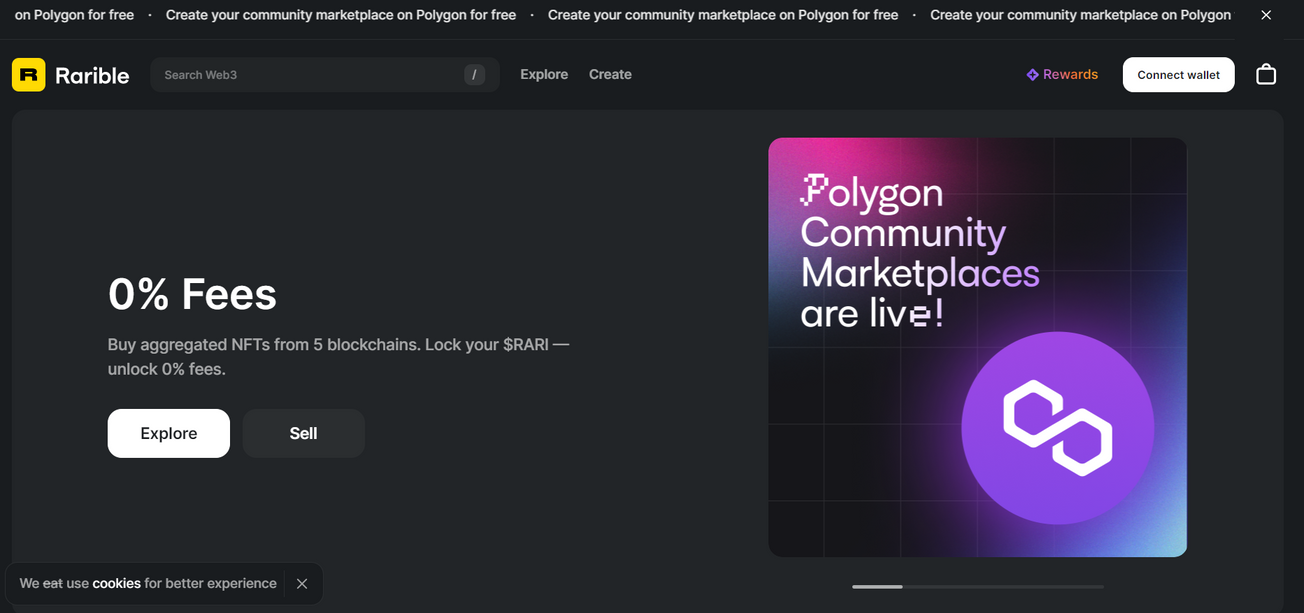The width and height of the screenshot is (1304, 613).
Task: Click 'Buy aggregated NFTs from 5 blockchains' text
Action: 264,344
